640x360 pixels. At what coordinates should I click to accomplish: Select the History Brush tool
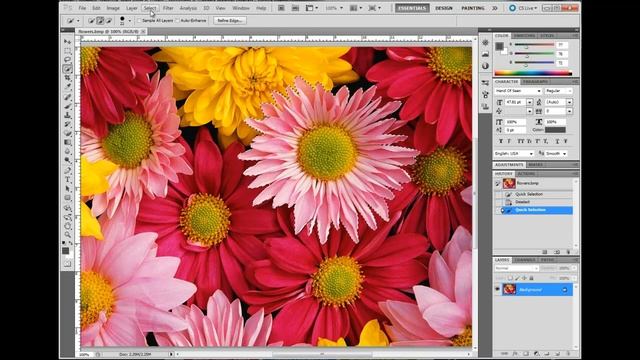67,124
